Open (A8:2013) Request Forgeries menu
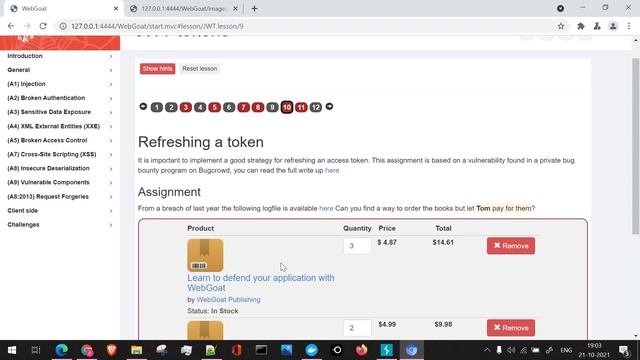Image resolution: width=640 pixels, height=360 pixels. (x=60, y=197)
